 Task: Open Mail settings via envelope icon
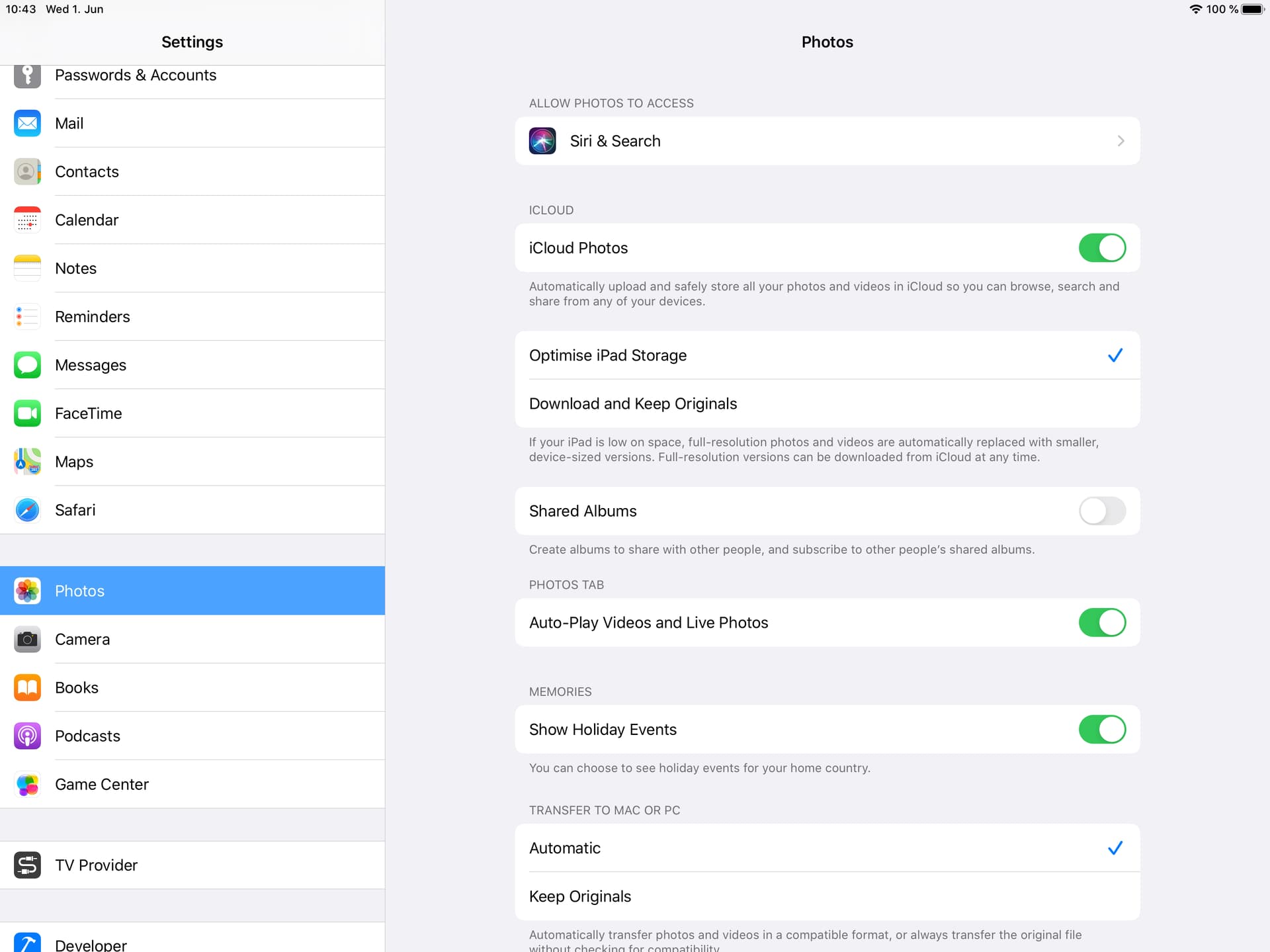pos(27,123)
